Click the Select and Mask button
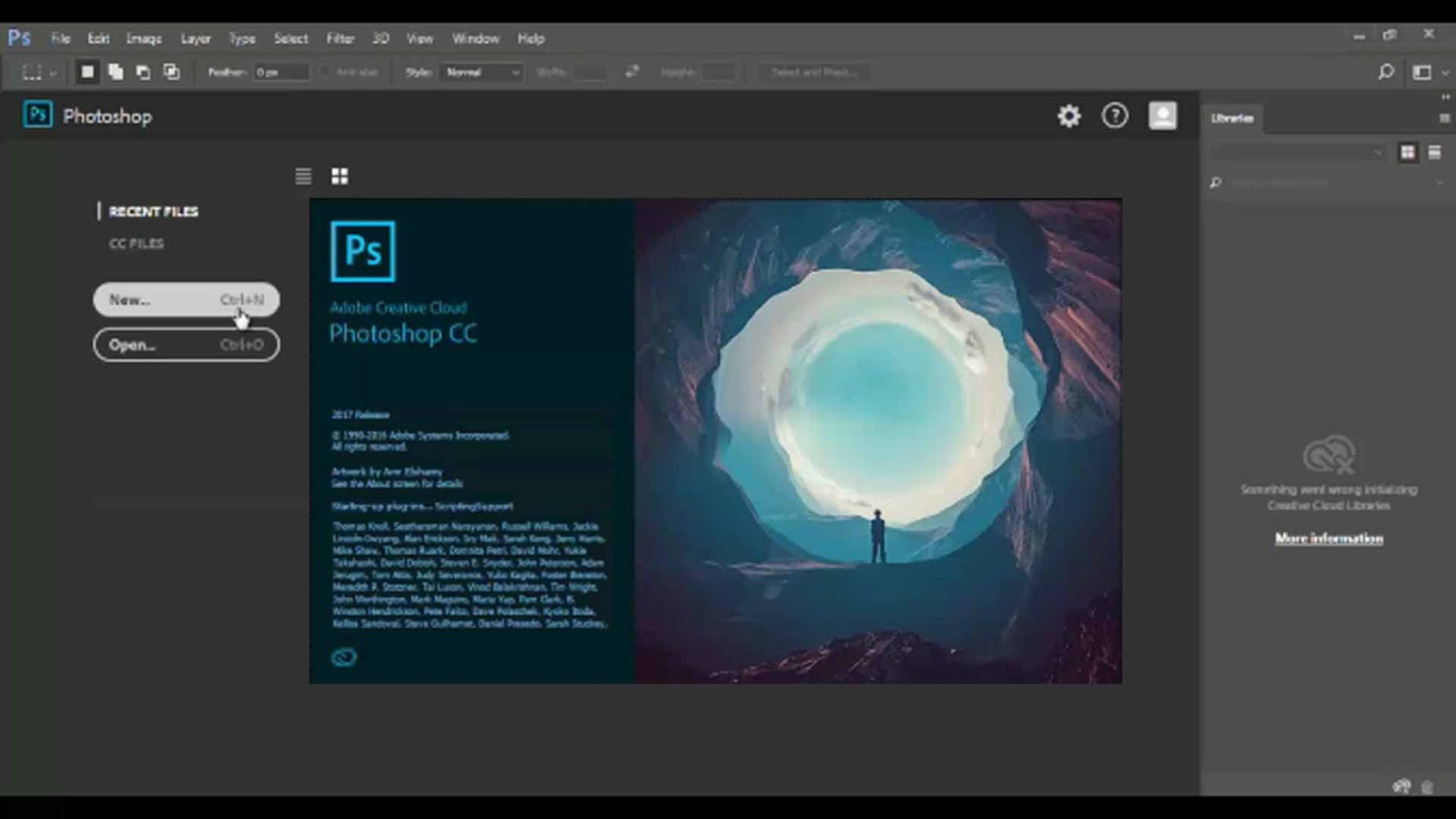The height and width of the screenshot is (819, 1456). coord(814,72)
